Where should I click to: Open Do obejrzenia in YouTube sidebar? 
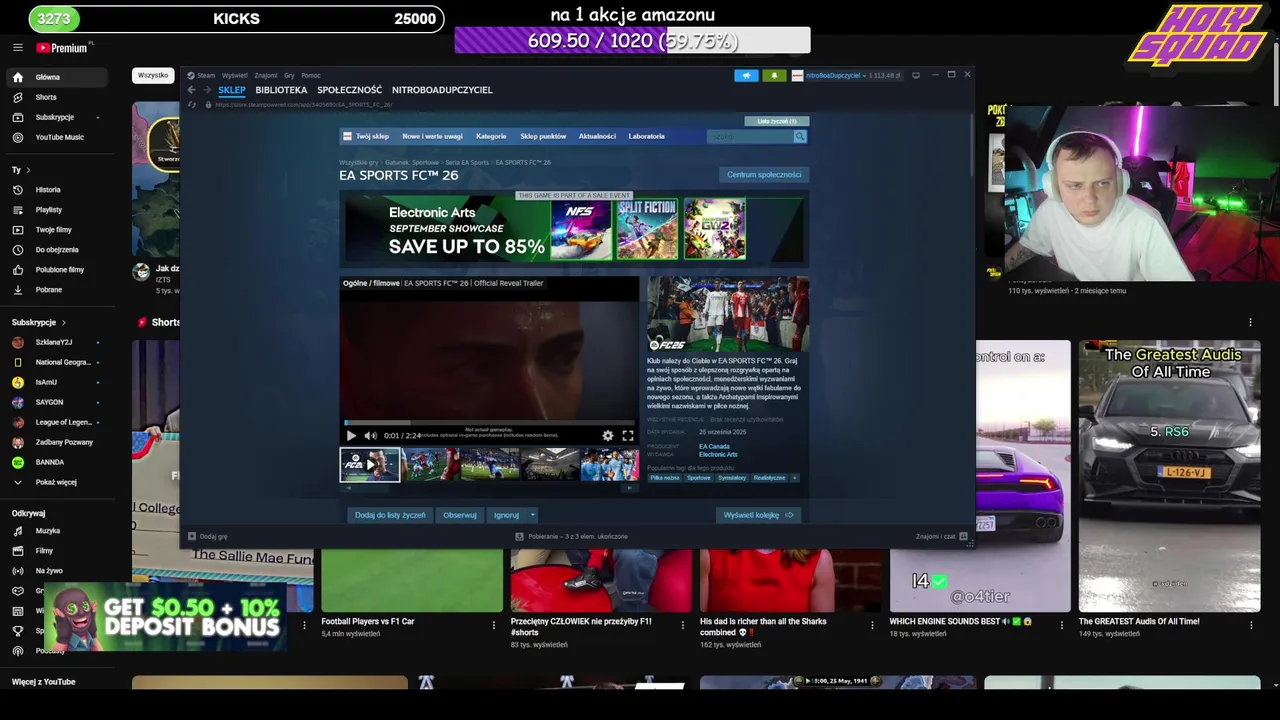pos(57,250)
